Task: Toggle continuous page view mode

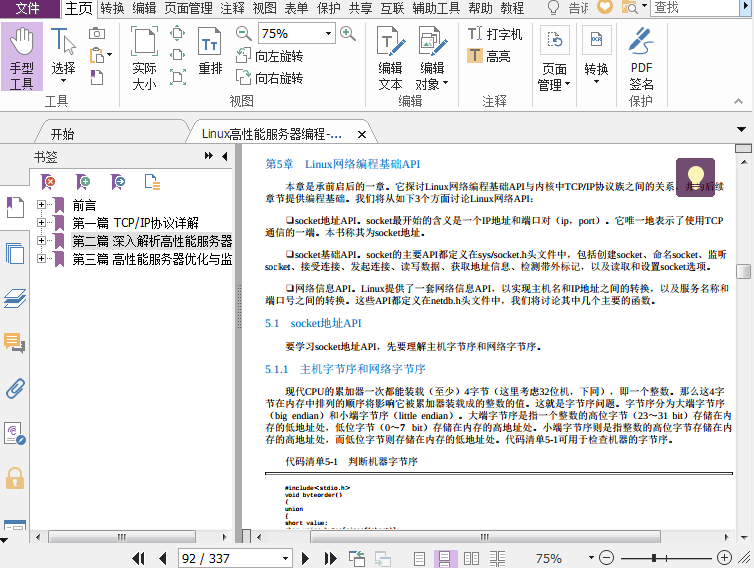Action: [x=445, y=558]
